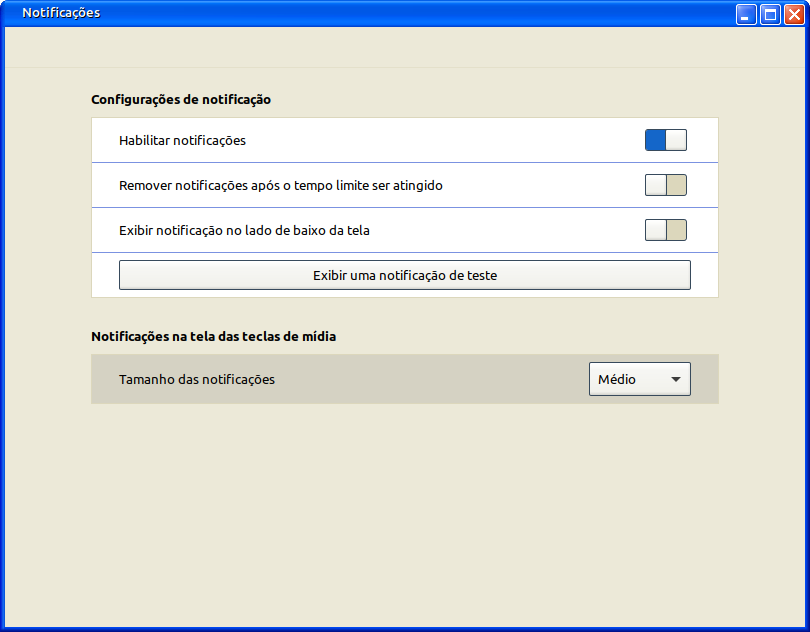
Task: Click the Tamanho das notificações label
Action: [197, 379]
